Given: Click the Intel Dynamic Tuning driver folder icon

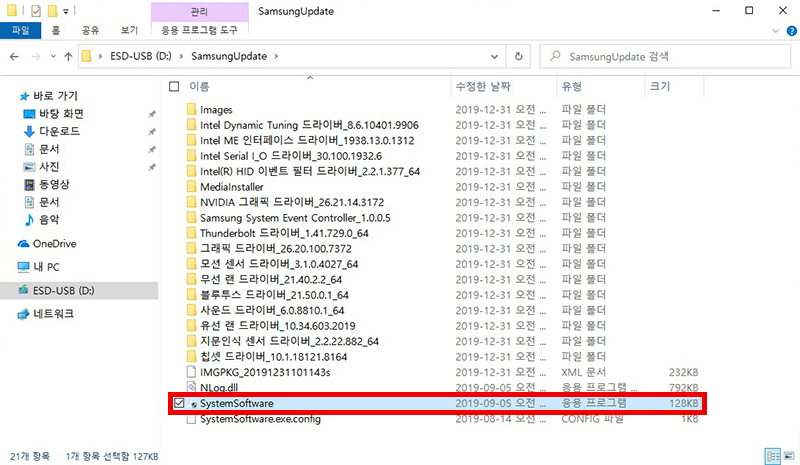Looking at the screenshot, I should point(191,125).
